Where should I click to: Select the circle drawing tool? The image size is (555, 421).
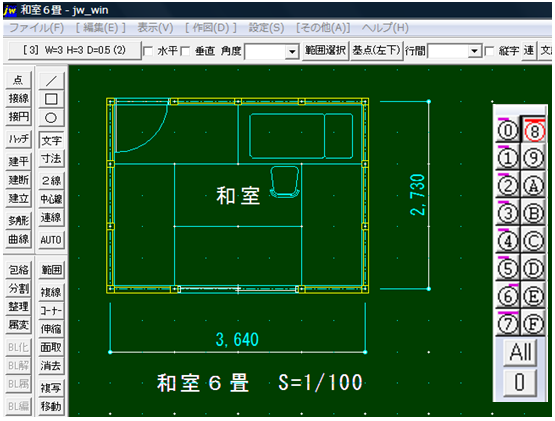pyautogui.click(x=51, y=118)
